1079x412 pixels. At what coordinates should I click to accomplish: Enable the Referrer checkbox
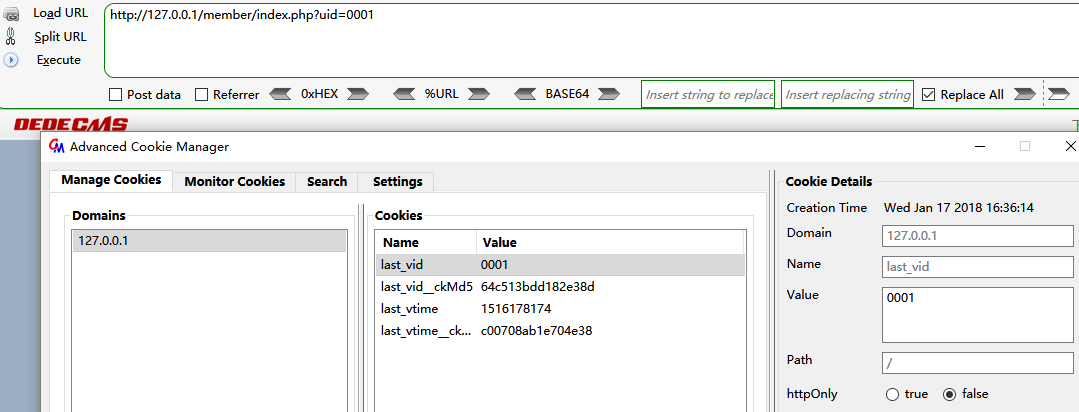point(202,95)
